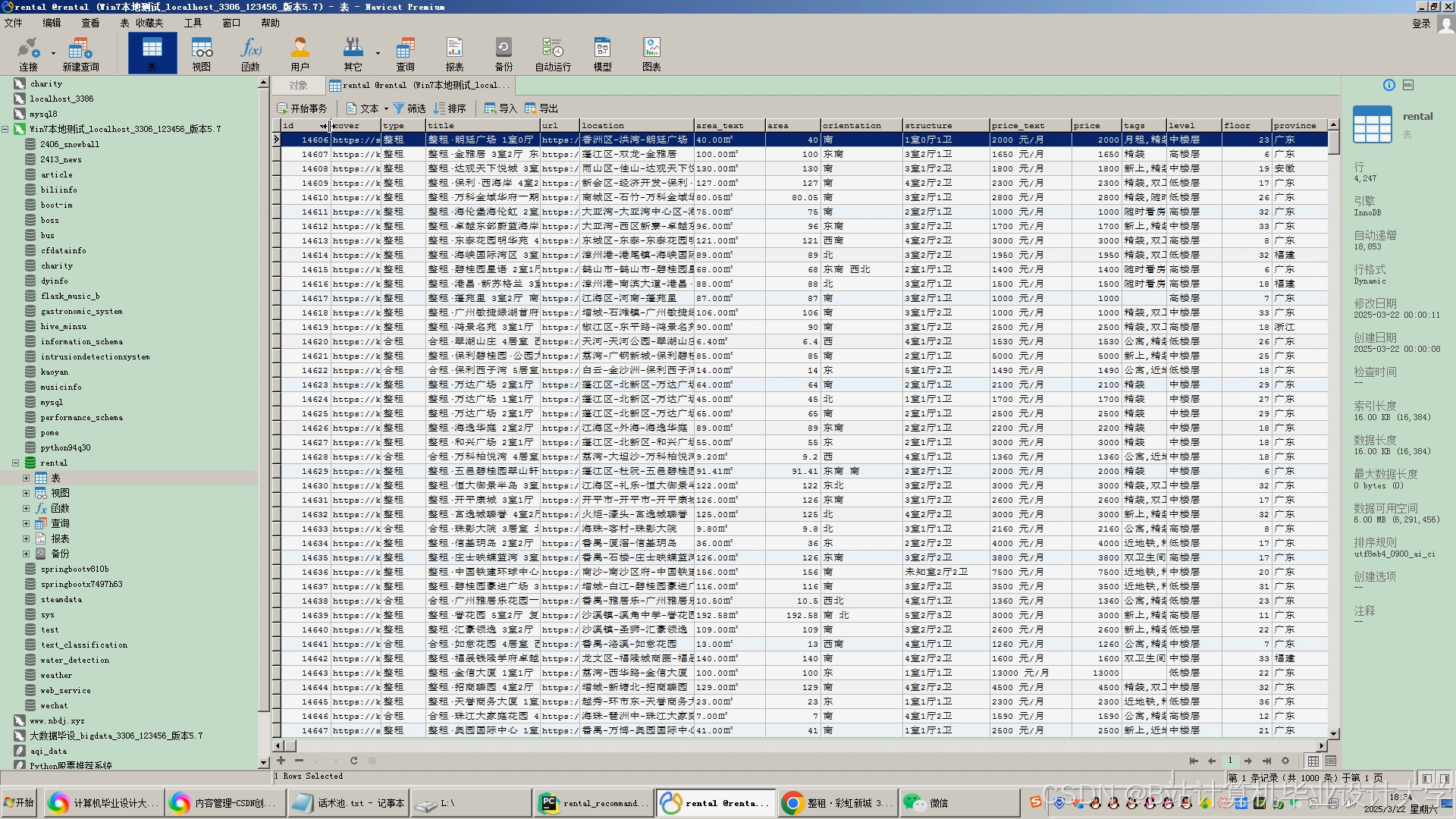The width and height of the screenshot is (1456, 819).
Task: Click the 导入 import button
Action: click(500, 108)
